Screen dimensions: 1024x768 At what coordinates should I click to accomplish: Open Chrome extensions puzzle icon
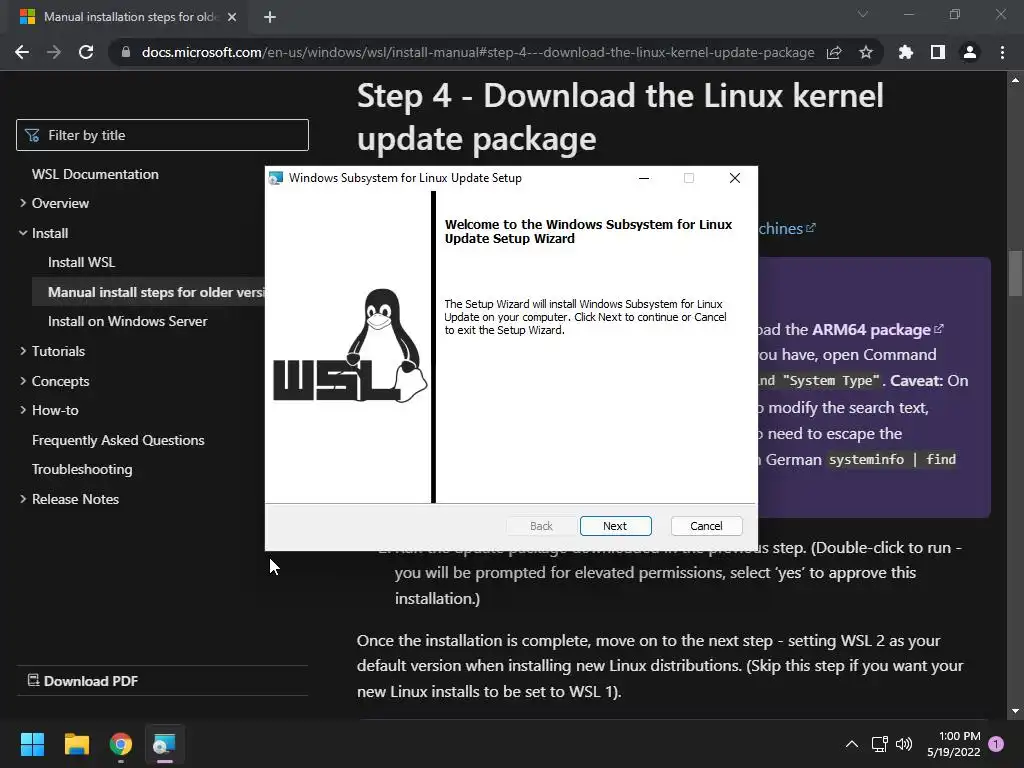[906, 52]
